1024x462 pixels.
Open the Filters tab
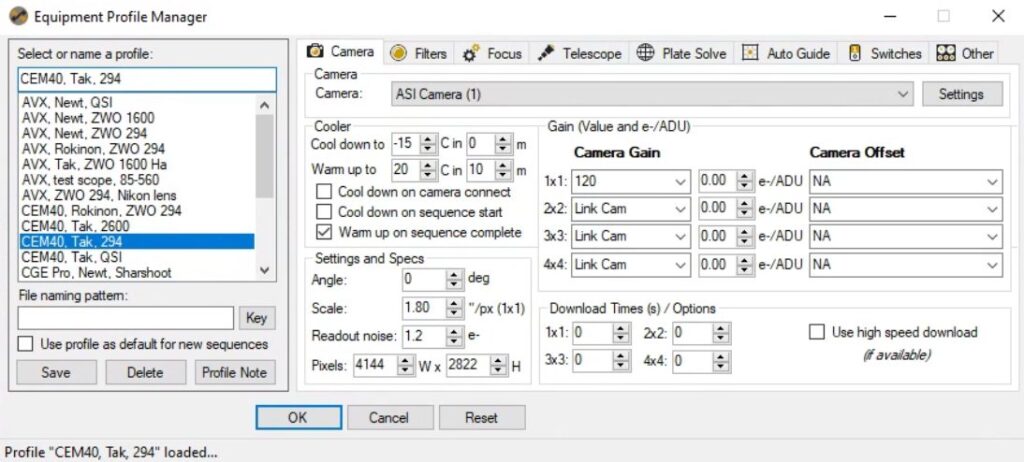pos(419,54)
